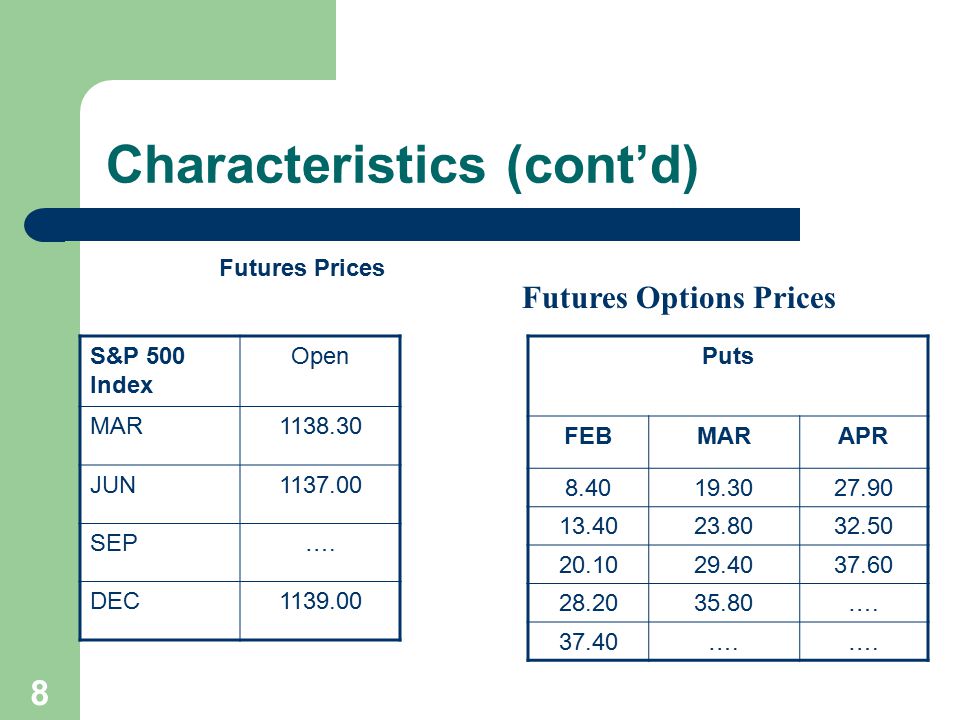
Task: Click the DEC row label
Action: pyautogui.click(x=115, y=601)
